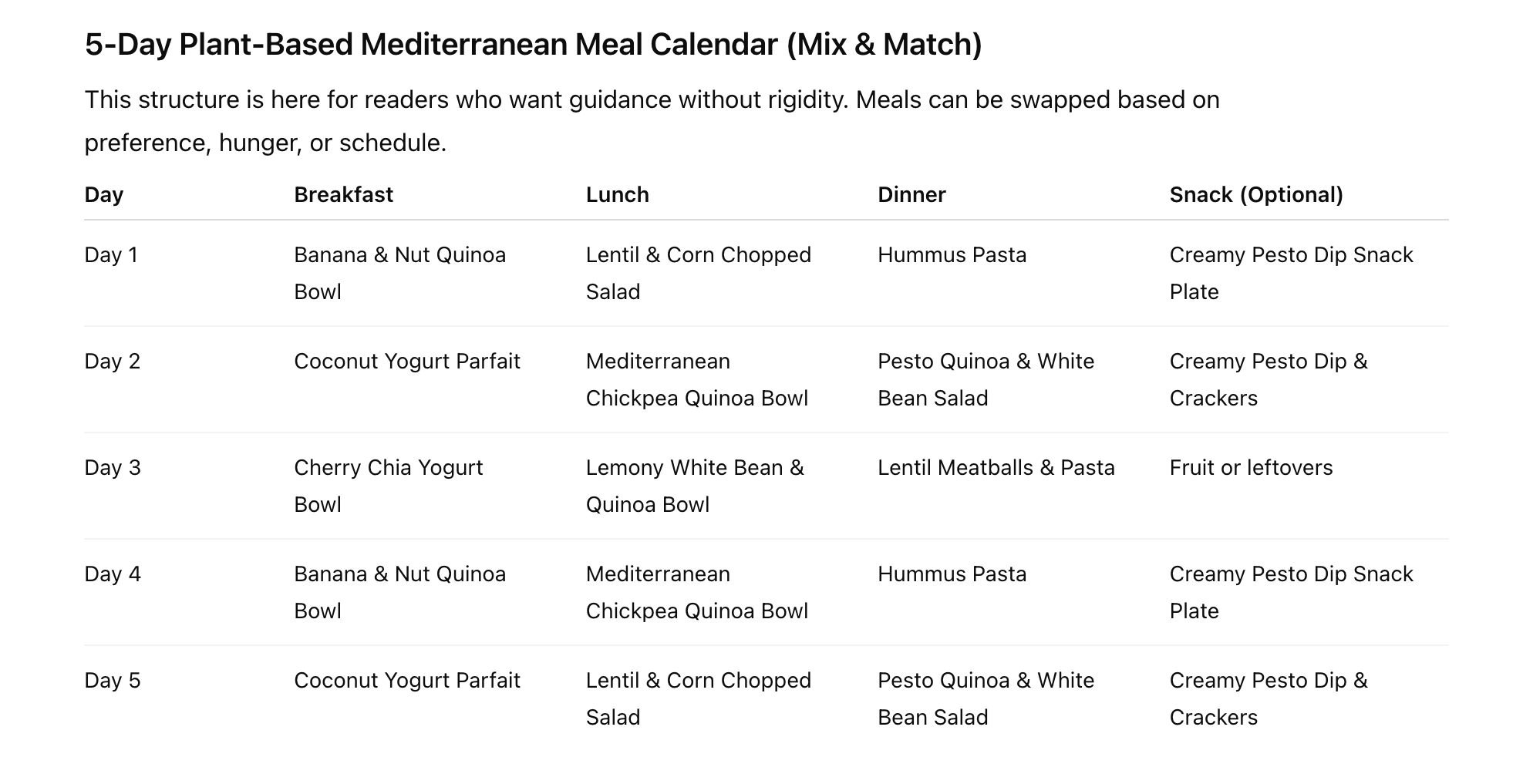Select Day 2 Pesto Quinoa & White Bean Salad

pyautogui.click(x=986, y=379)
